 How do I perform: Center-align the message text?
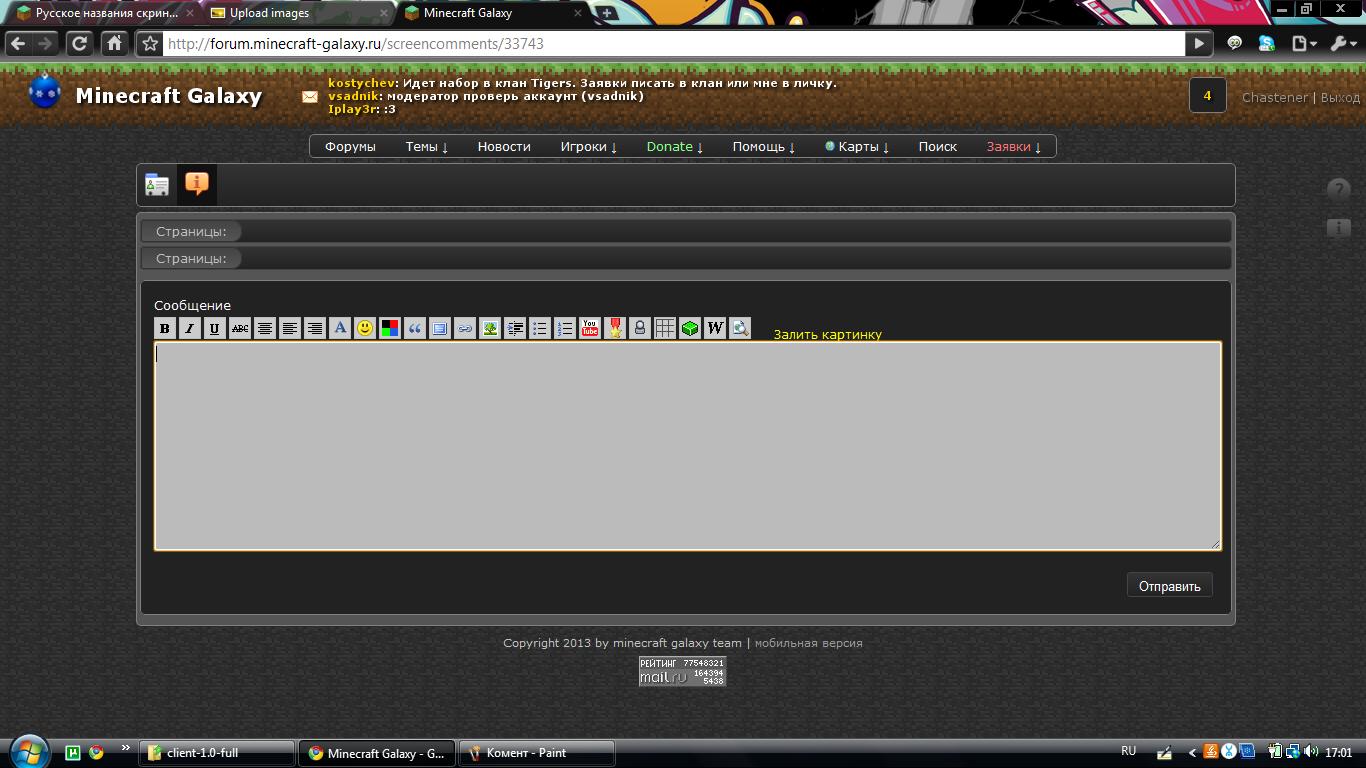coord(265,328)
